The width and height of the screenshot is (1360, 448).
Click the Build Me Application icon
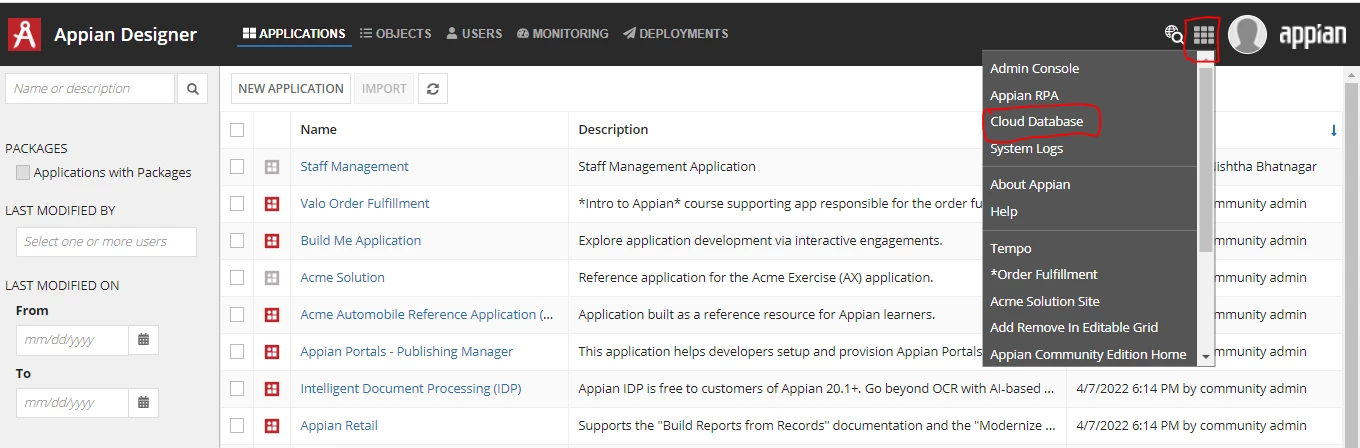point(272,241)
